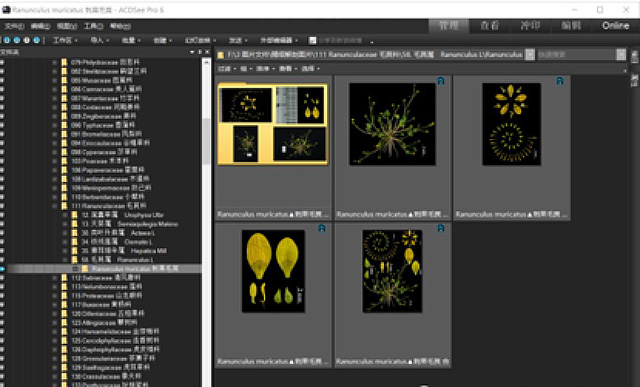This screenshot has width=640, height=387.
Task: Click the white circular toolbar icon
Action: pyautogui.click(x=27, y=40)
